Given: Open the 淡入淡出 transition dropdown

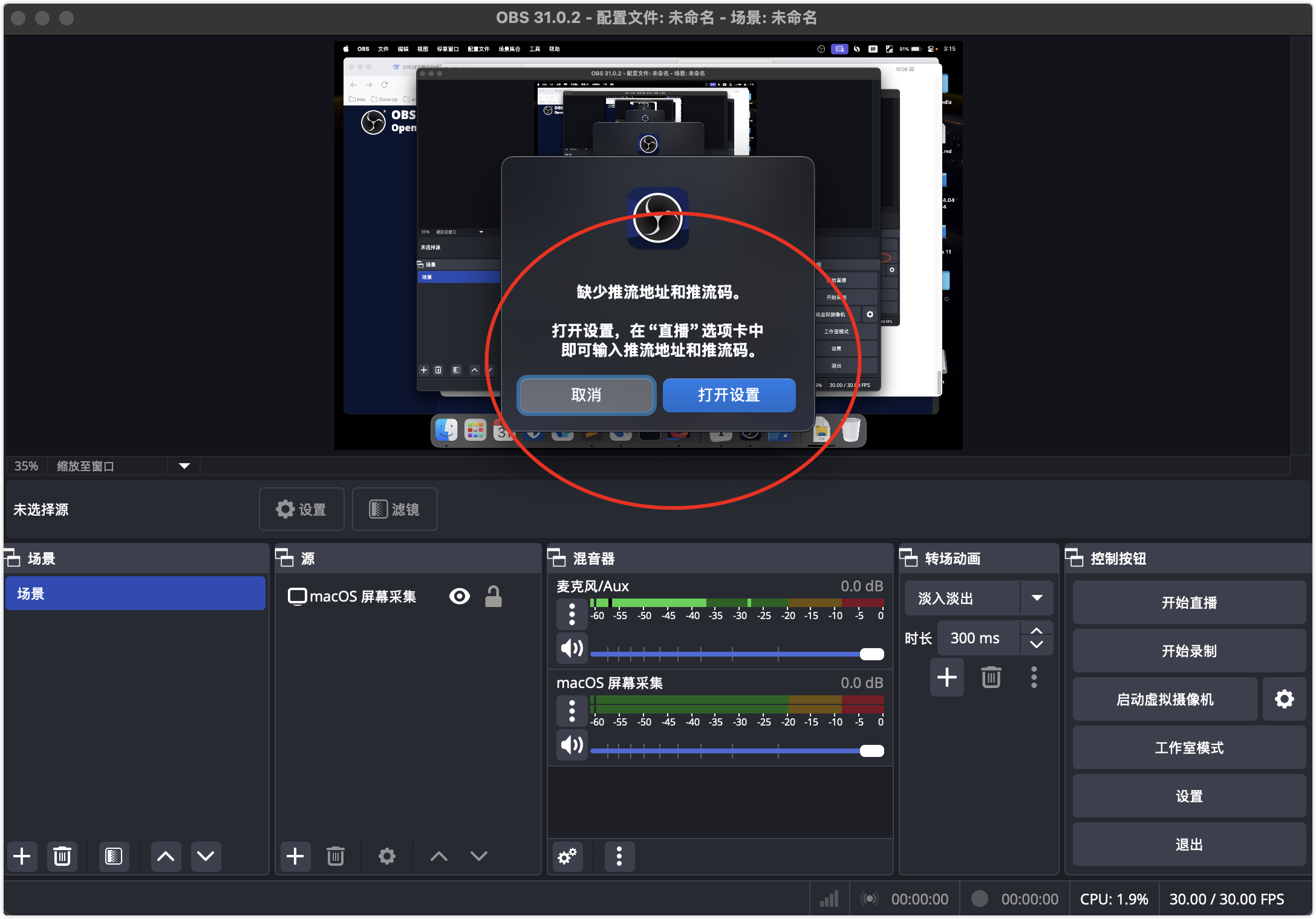Looking at the screenshot, I should [979, 599].
